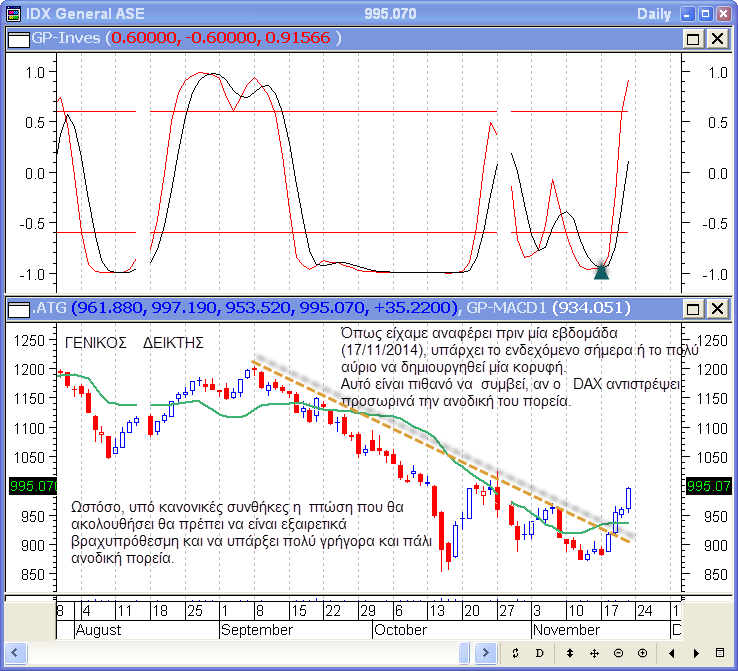Open the chart list menu icon

[720, 653]
